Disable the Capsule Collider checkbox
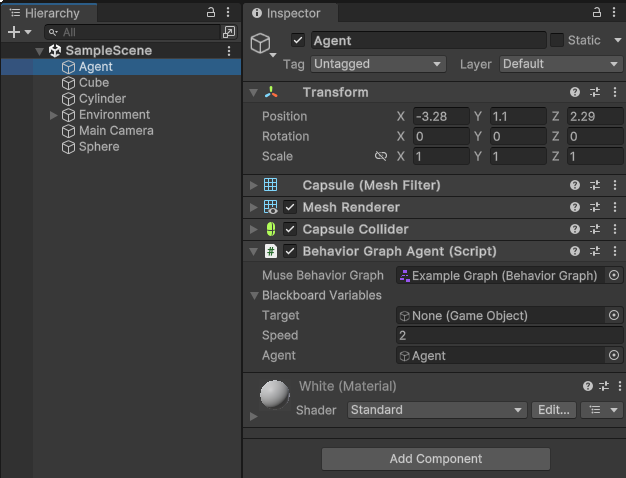Viewport: 626px width, 478px height. [290, 229]
